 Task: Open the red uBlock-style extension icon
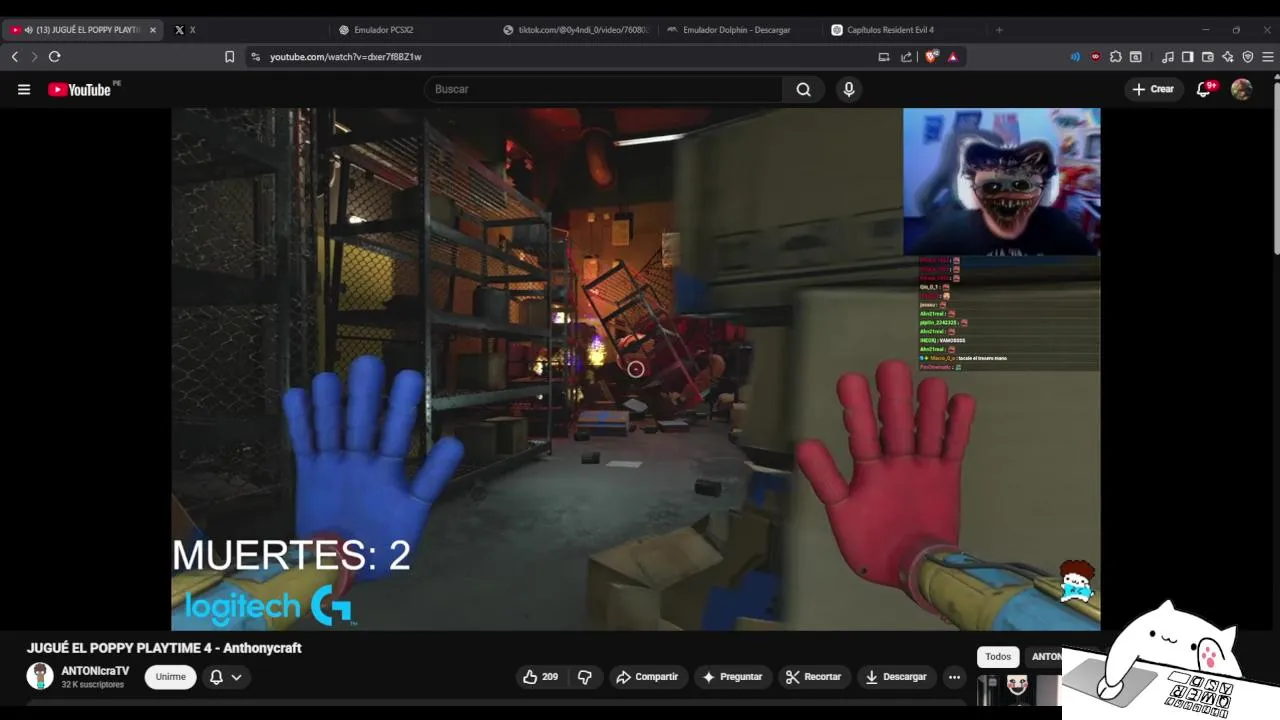pyautogui.click(x=1095, y=57)
